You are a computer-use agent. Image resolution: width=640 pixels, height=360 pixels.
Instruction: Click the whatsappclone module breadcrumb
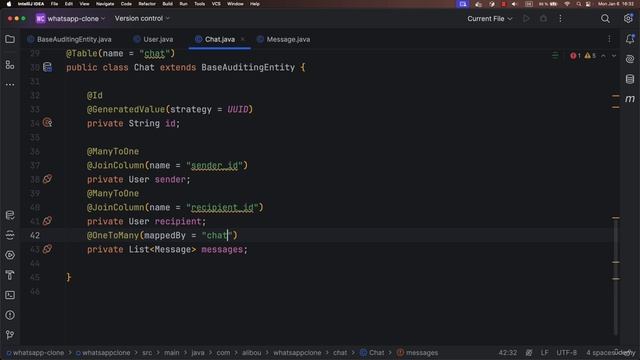[103, 352]
